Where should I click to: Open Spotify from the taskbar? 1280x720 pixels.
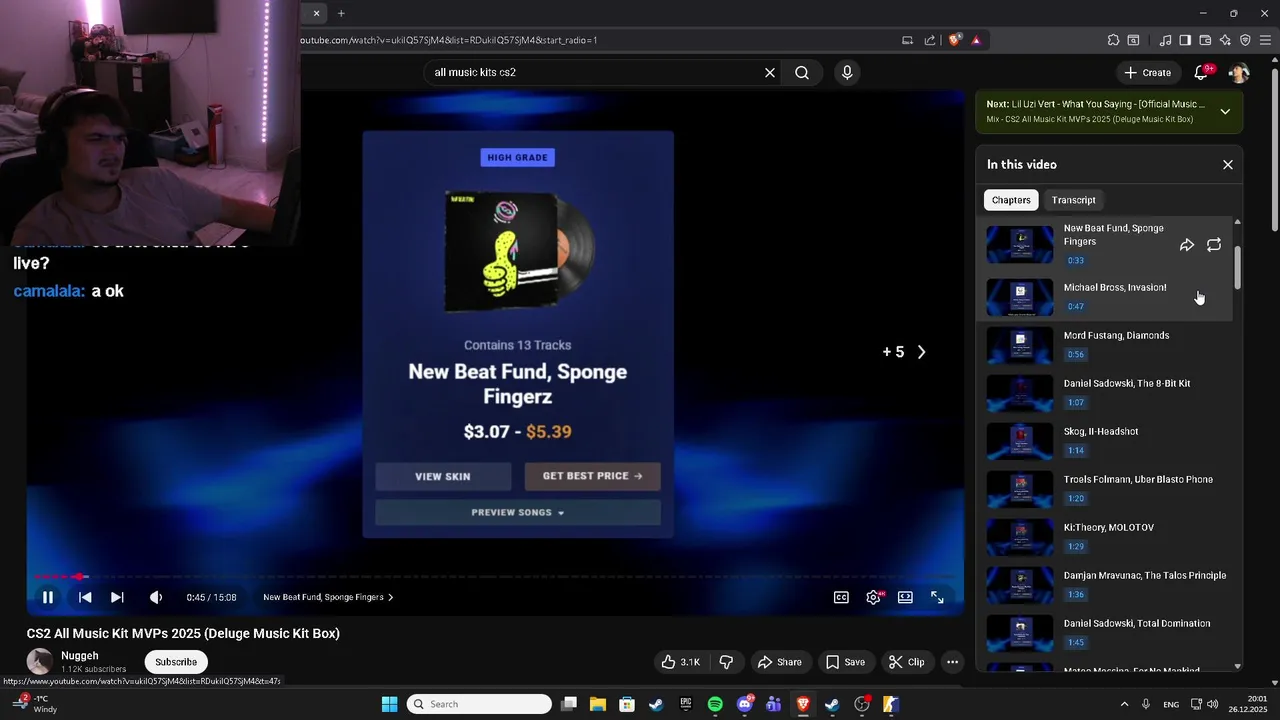pyautogui.click(x=715, y=704)
